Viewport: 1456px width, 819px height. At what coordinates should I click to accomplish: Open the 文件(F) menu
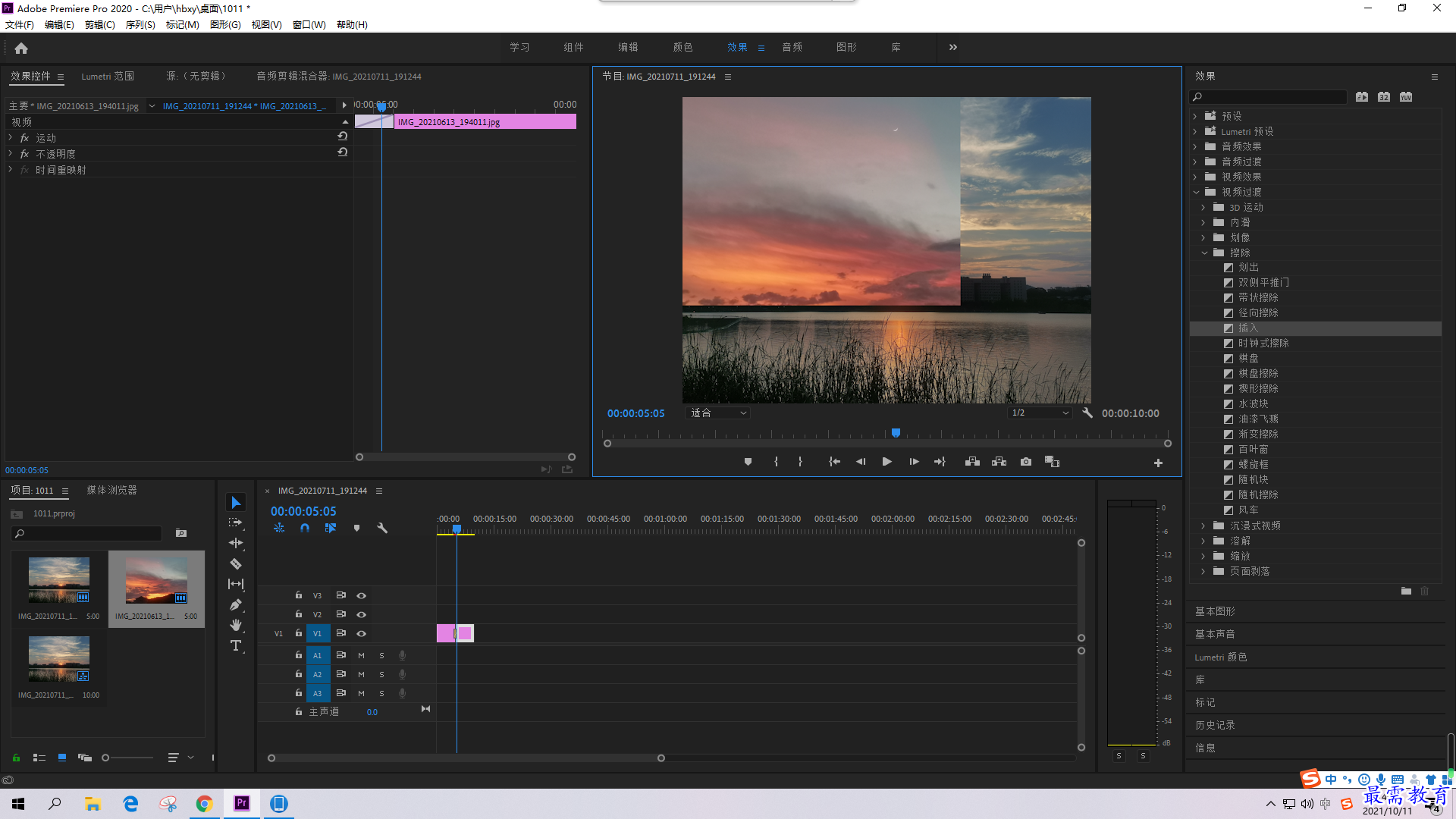[x=20, y=24]
